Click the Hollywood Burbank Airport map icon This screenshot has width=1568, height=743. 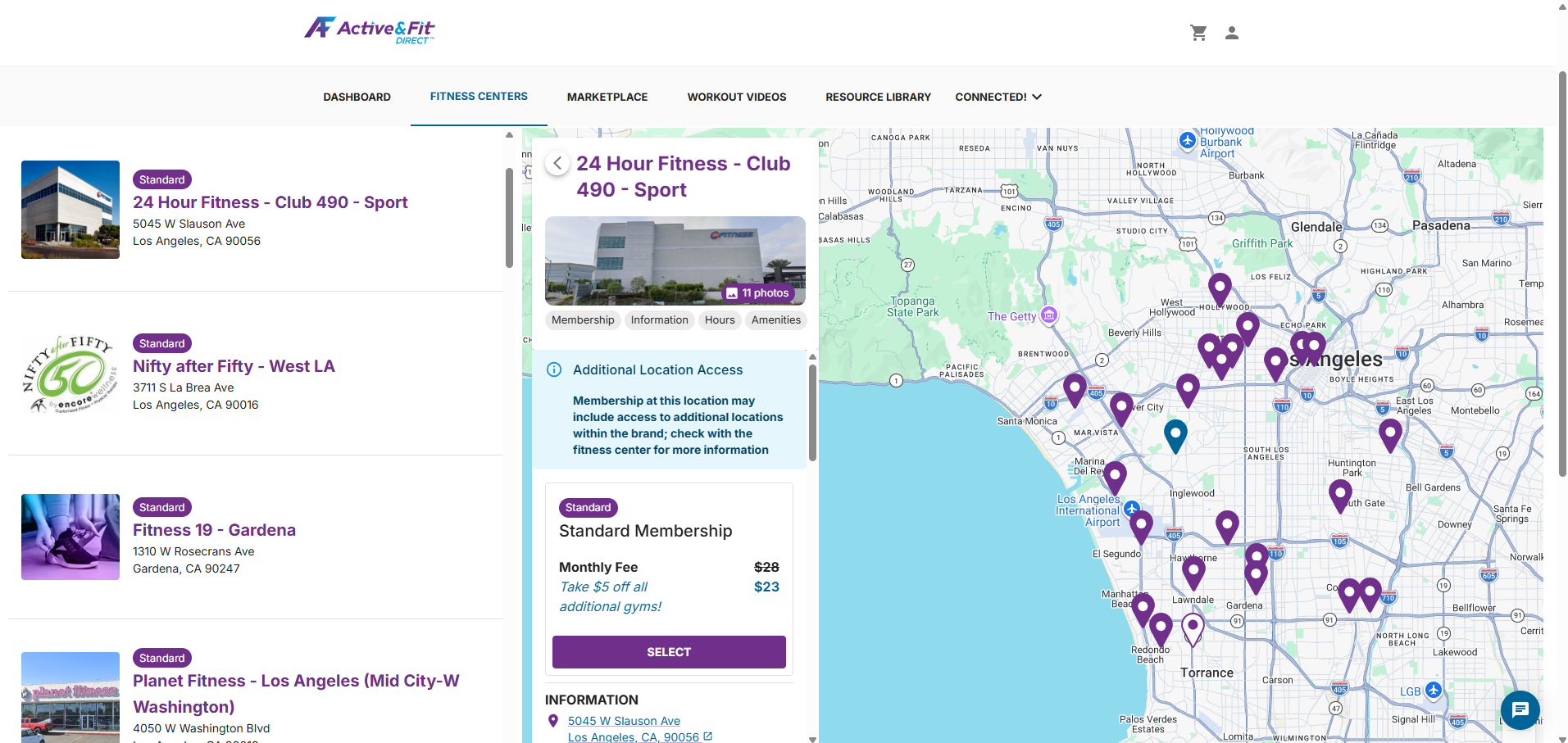(1188, 140)
